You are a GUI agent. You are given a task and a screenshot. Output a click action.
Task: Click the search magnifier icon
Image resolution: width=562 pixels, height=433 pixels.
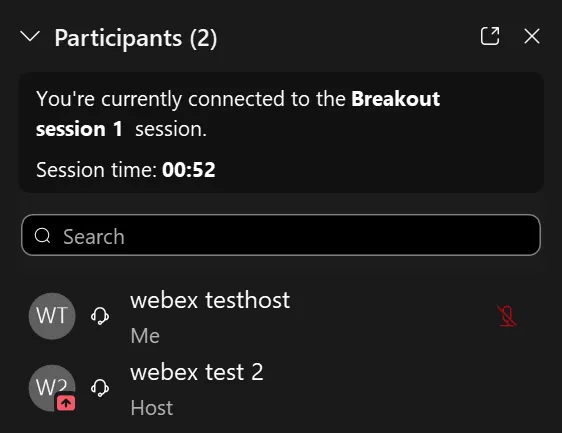42,235
